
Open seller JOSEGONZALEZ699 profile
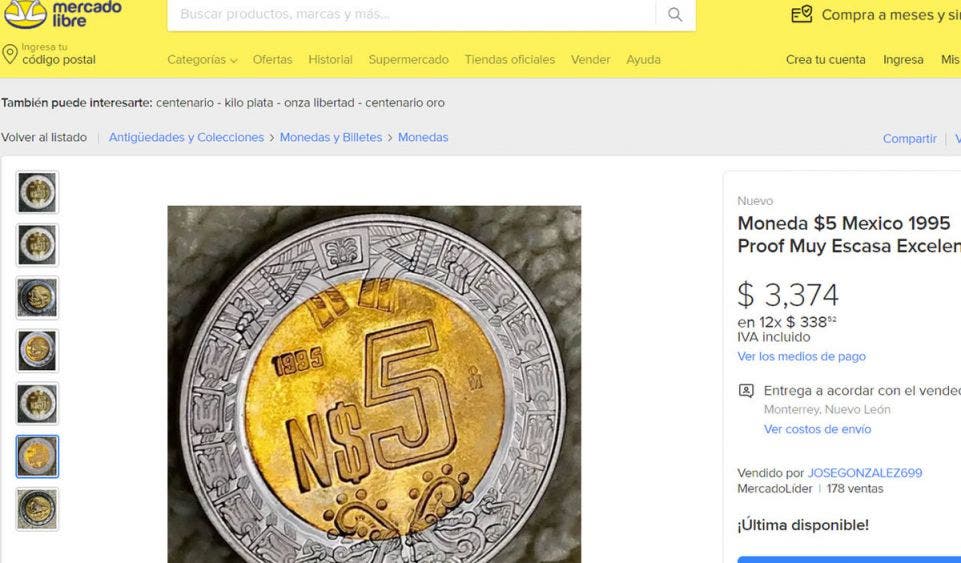click(864, 473)
